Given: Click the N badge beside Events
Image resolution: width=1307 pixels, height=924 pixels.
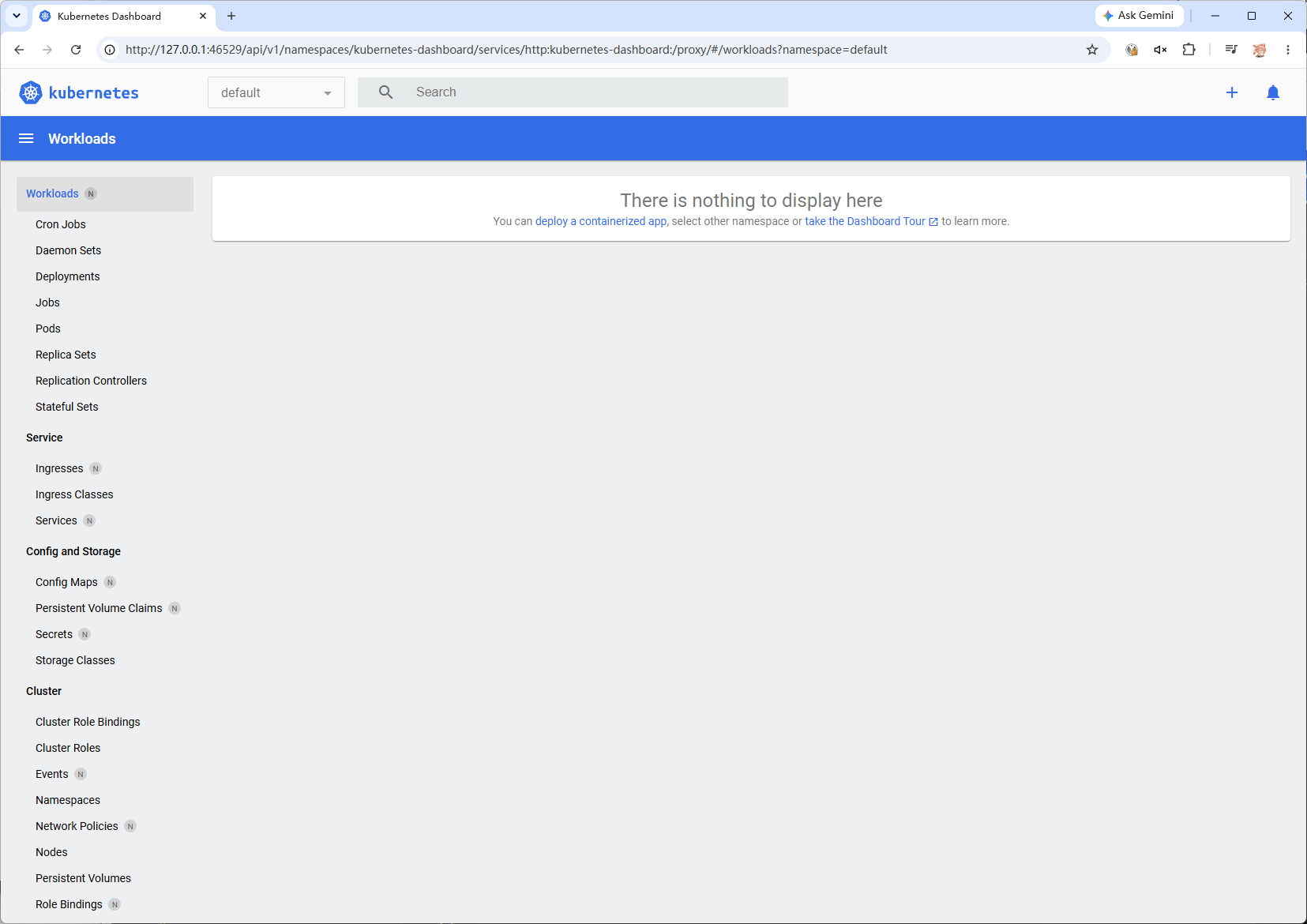Looking at the screenshot, I should (x=81, y=774).
